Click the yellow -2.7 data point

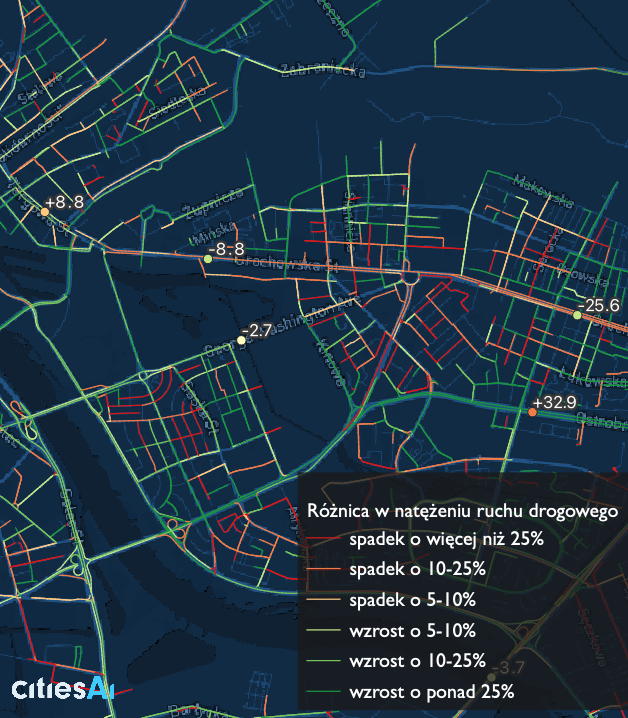click(241, 340)
